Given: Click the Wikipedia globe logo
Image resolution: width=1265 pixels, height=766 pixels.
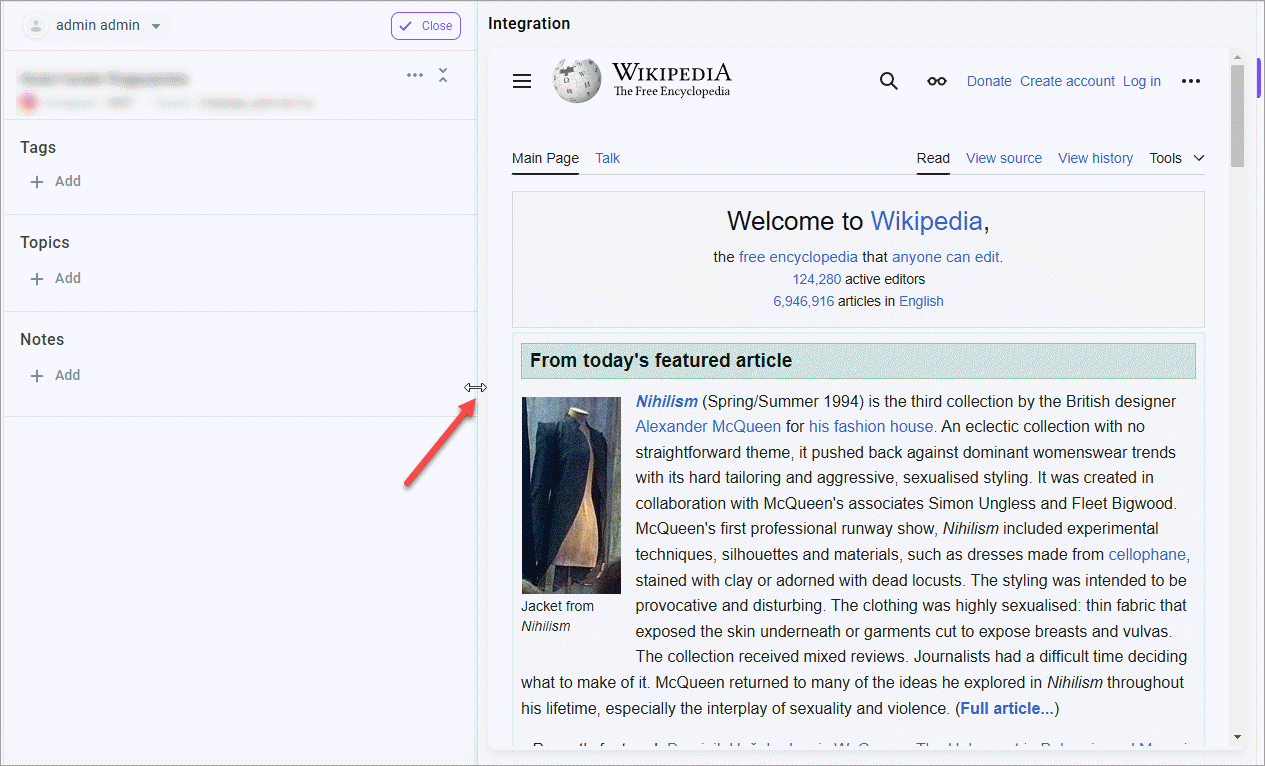Looking at the screenshot, I should pos(577,80).
